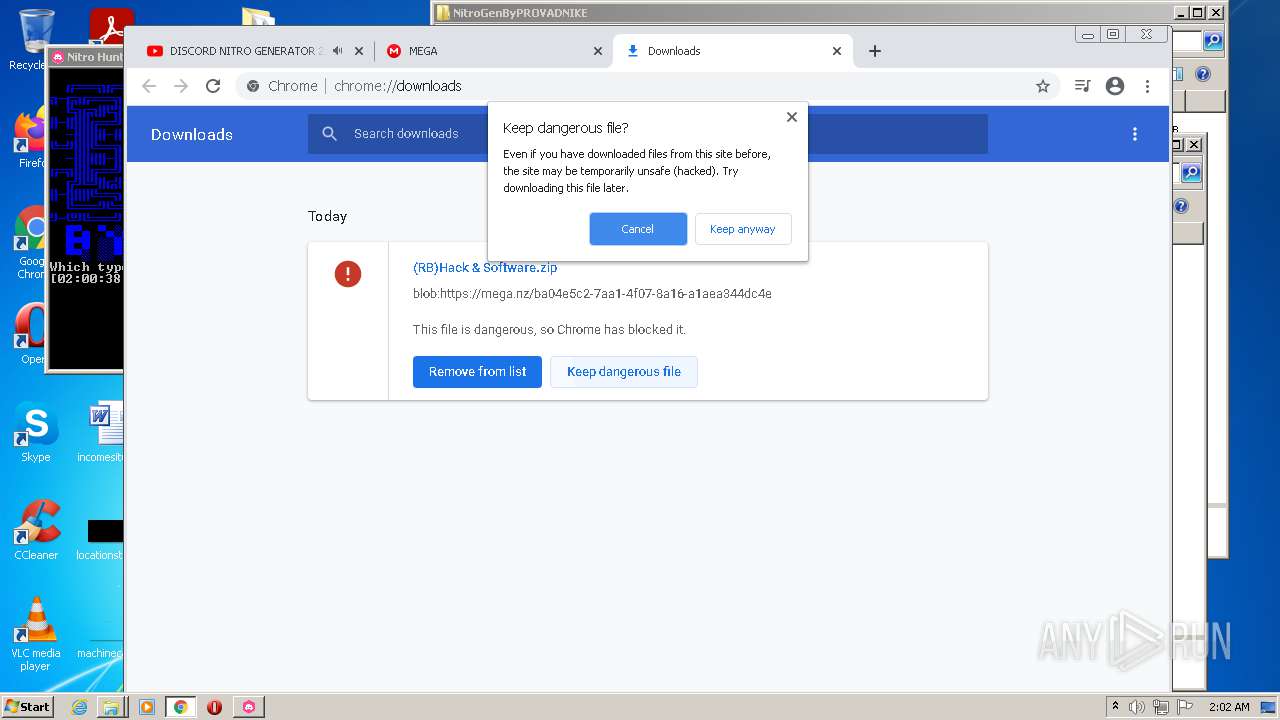
Task: Reload the downloads page
Action: pos(213,86)
